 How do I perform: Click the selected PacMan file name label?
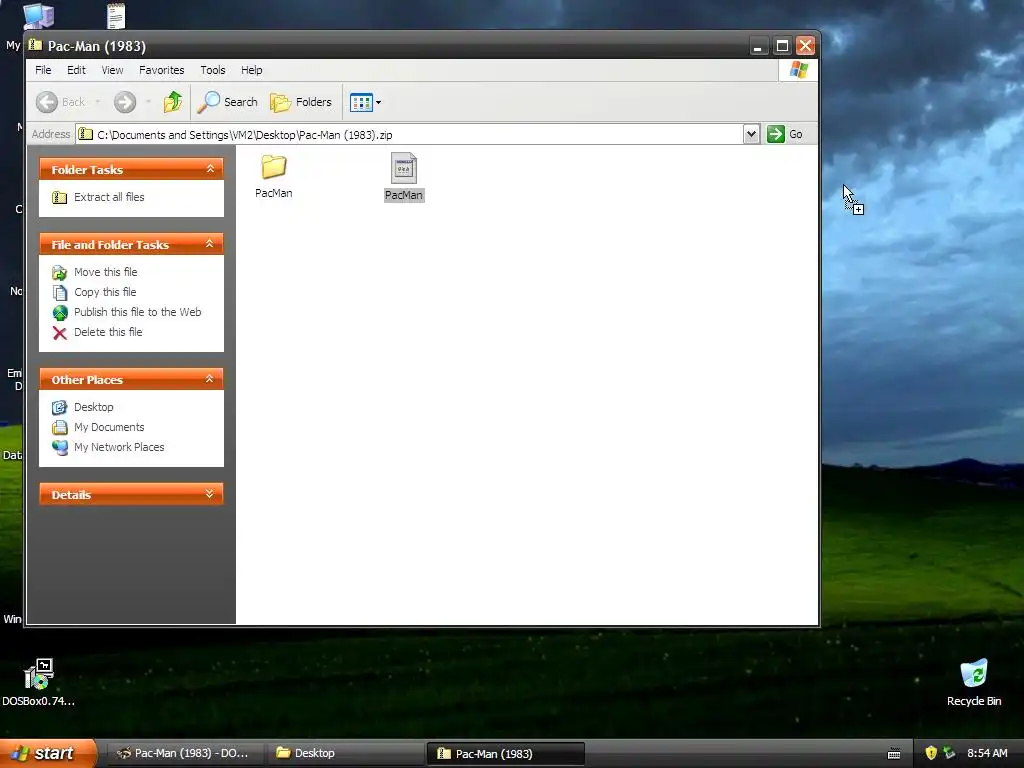tap(404, 195)
